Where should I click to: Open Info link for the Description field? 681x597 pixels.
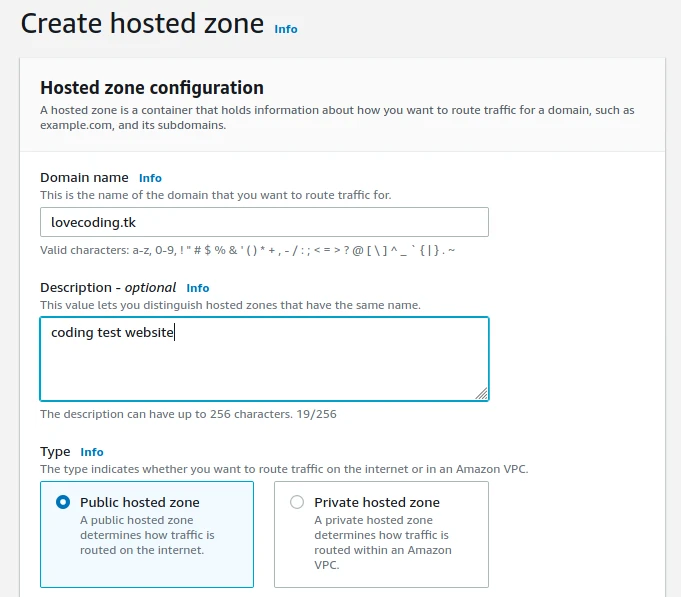198,288
